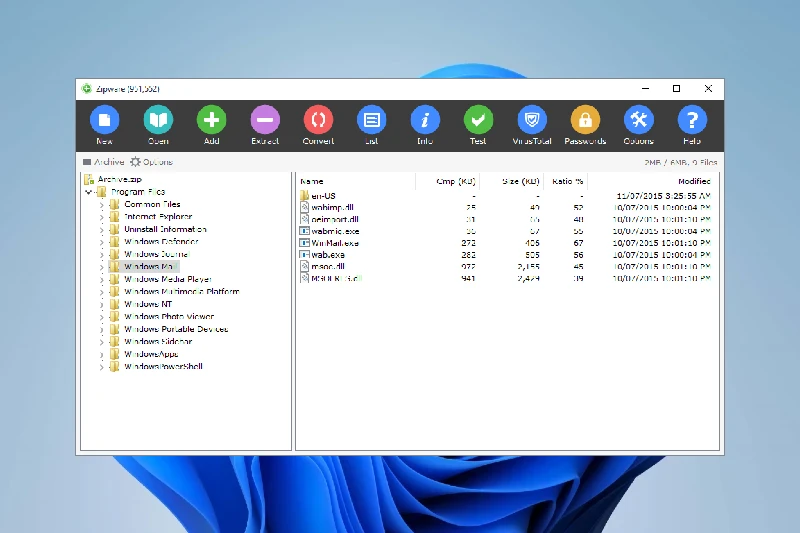This screenshot has height=533, width=800.
Task: Click the orange Passwords lock icon
Action: pos(585,120)
